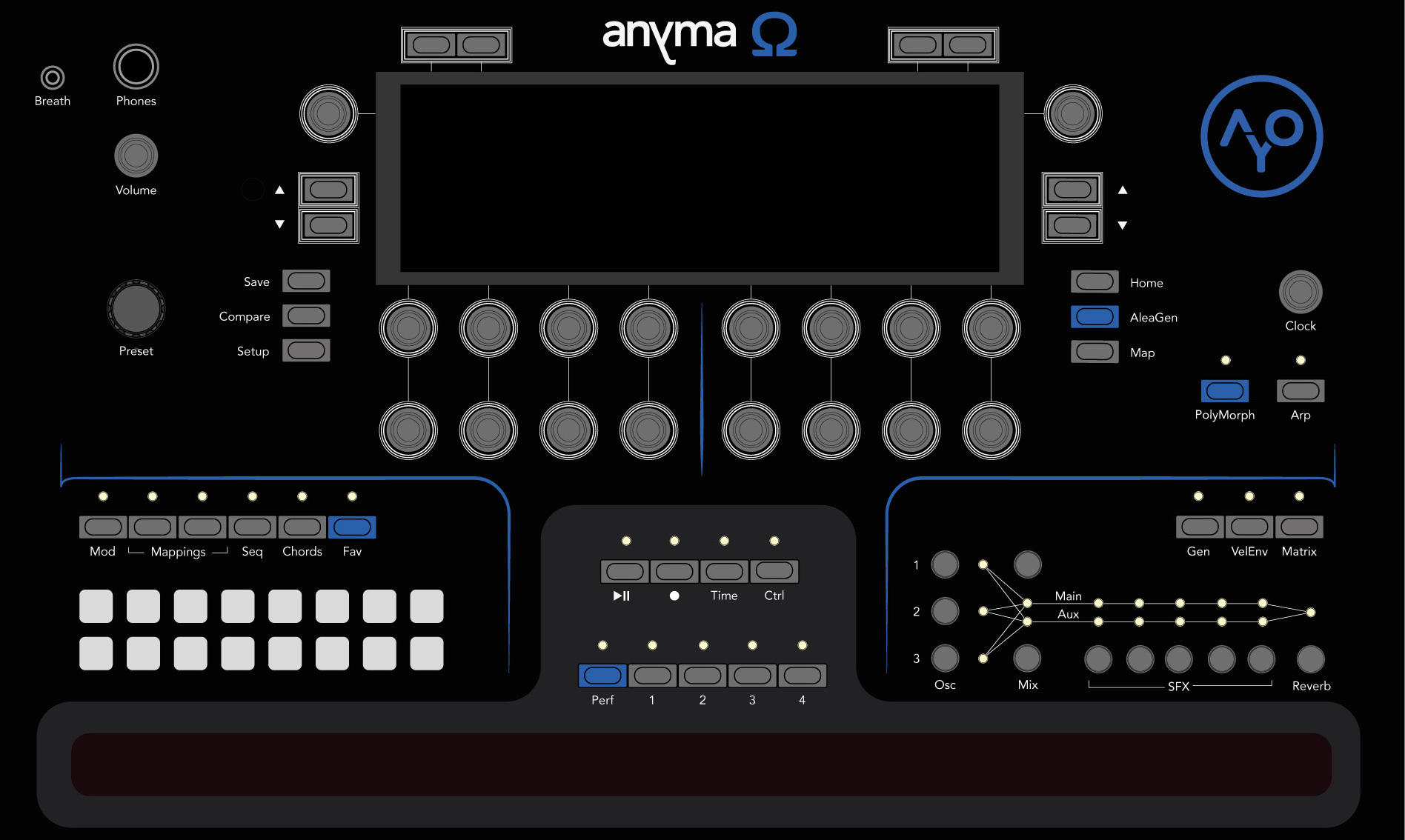Click the upper Mix knob

coord(1027,564)
